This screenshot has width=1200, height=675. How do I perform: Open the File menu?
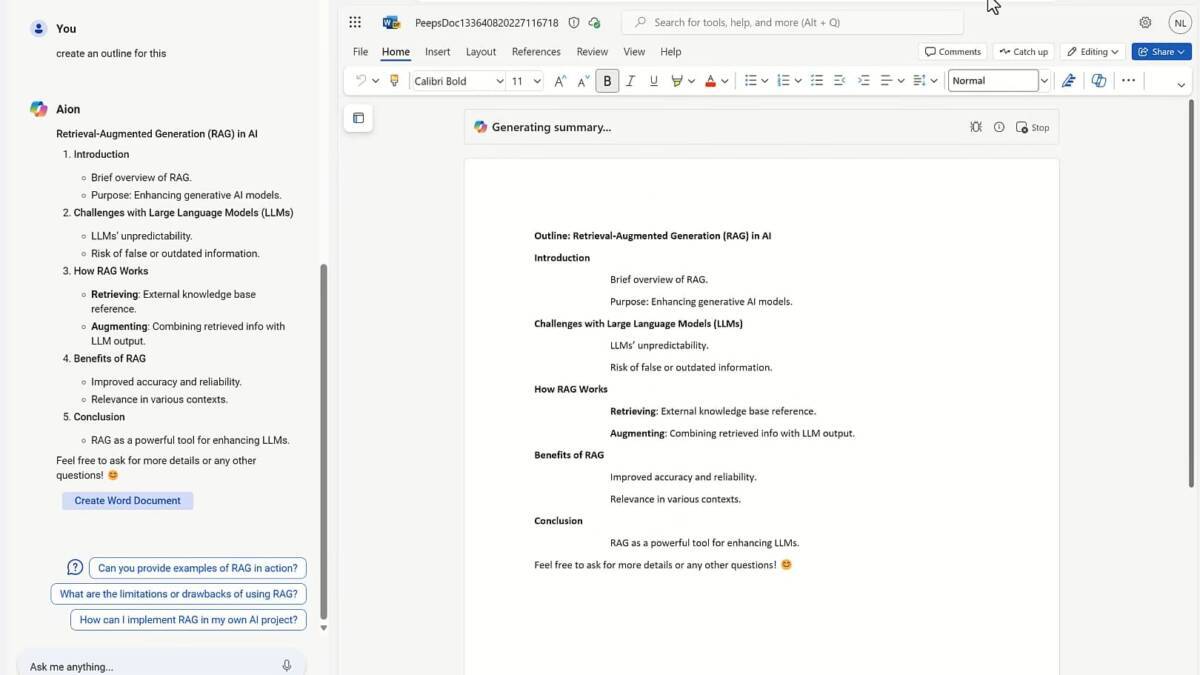[360, 52]
